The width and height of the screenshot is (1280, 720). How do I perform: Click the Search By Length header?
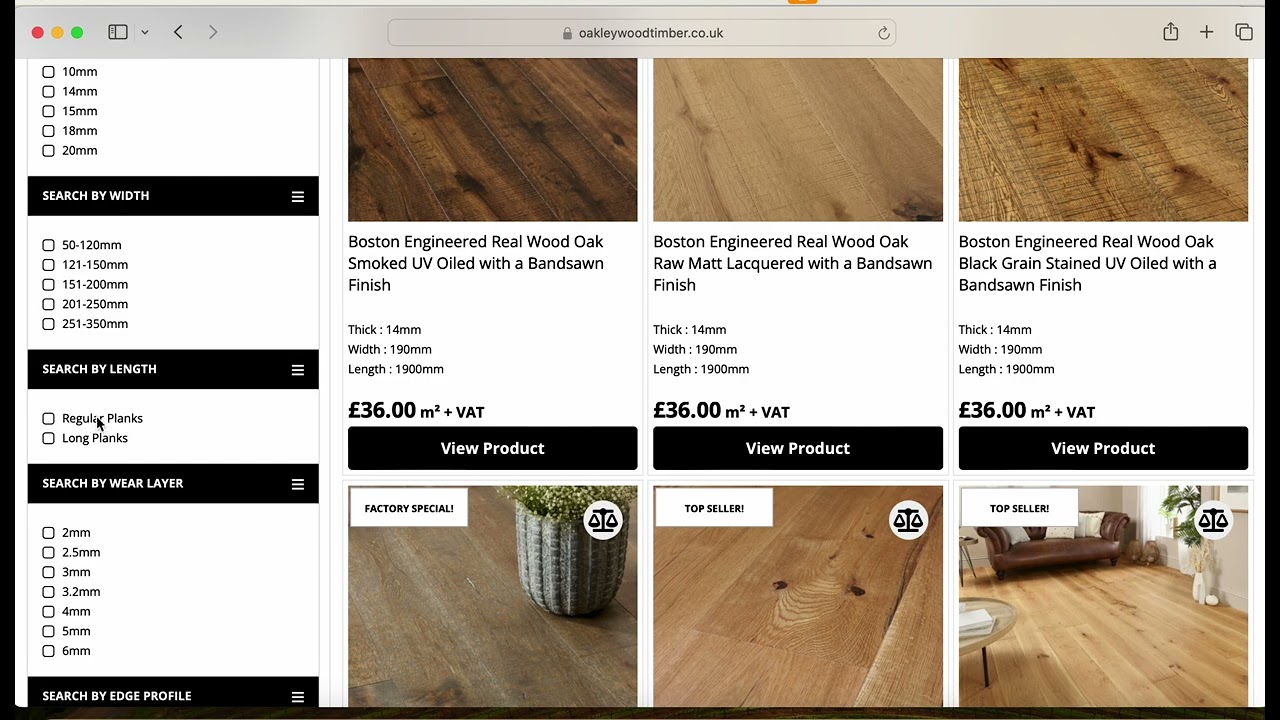[x=173, y=369]
